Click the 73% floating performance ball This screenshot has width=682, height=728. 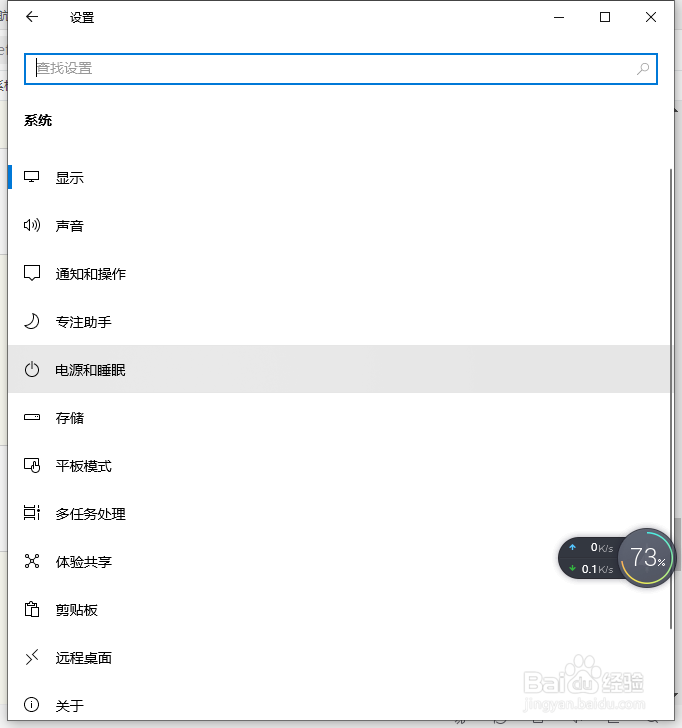[647, 557]
